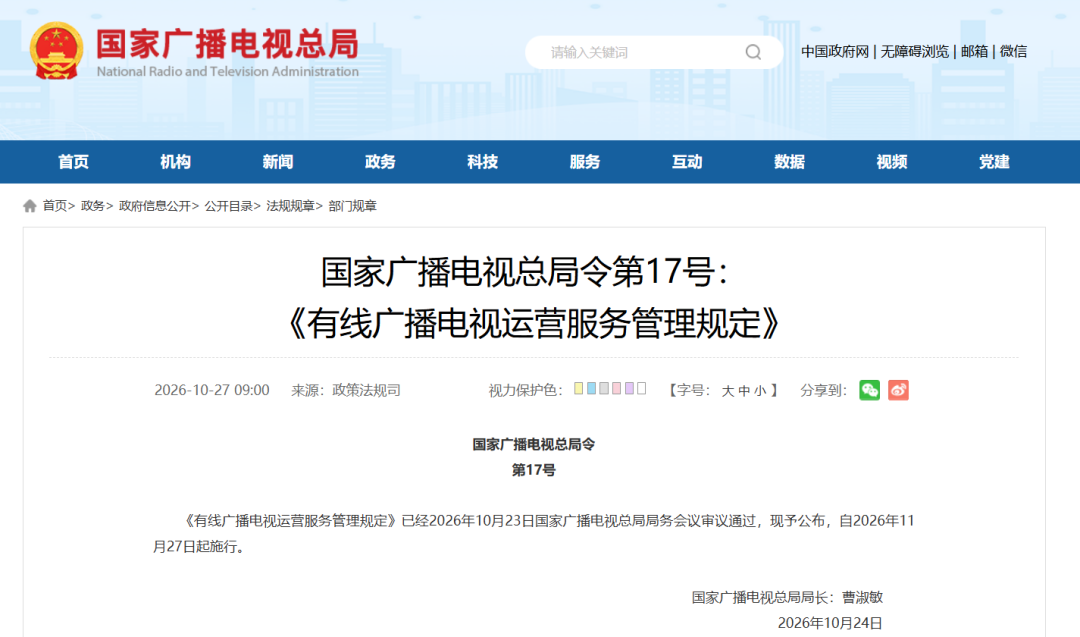Viewport: 1080px width, 637px height.
Task: Click the national emblem logo
Action: click(56, 51)
